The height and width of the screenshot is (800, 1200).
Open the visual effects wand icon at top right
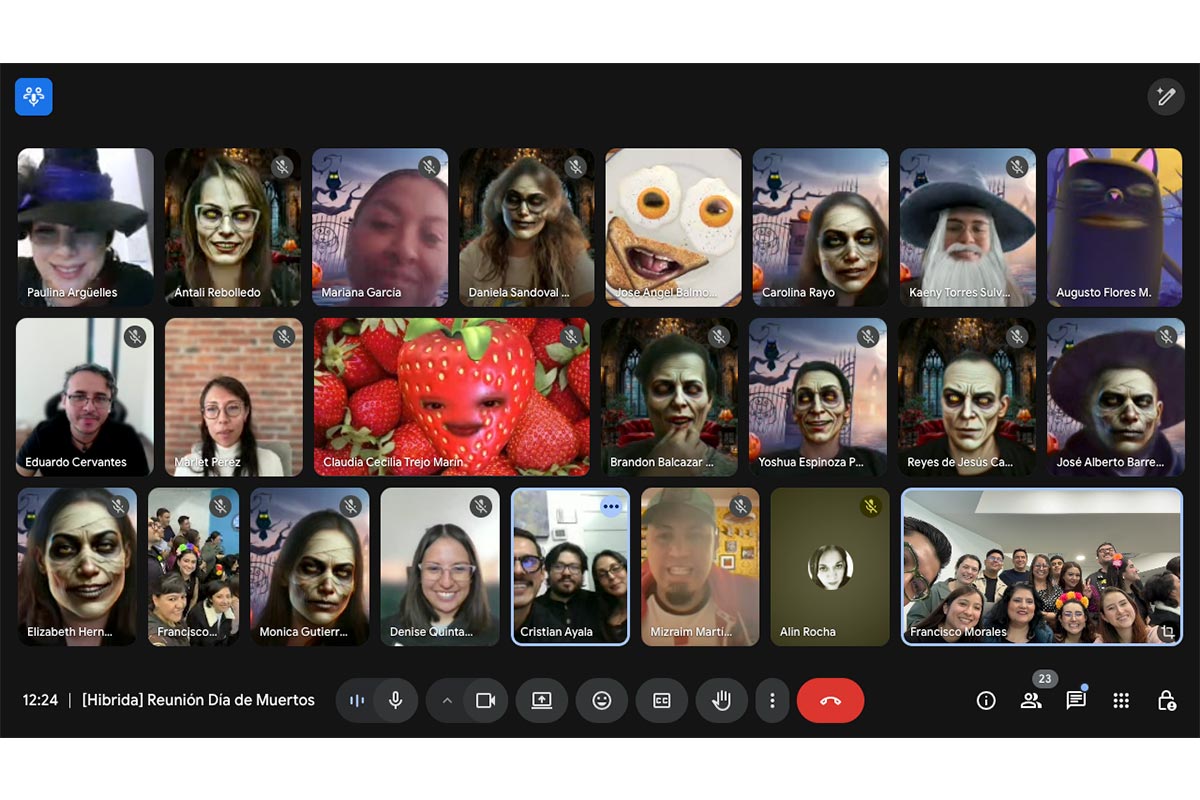[x=1165, y=96]
